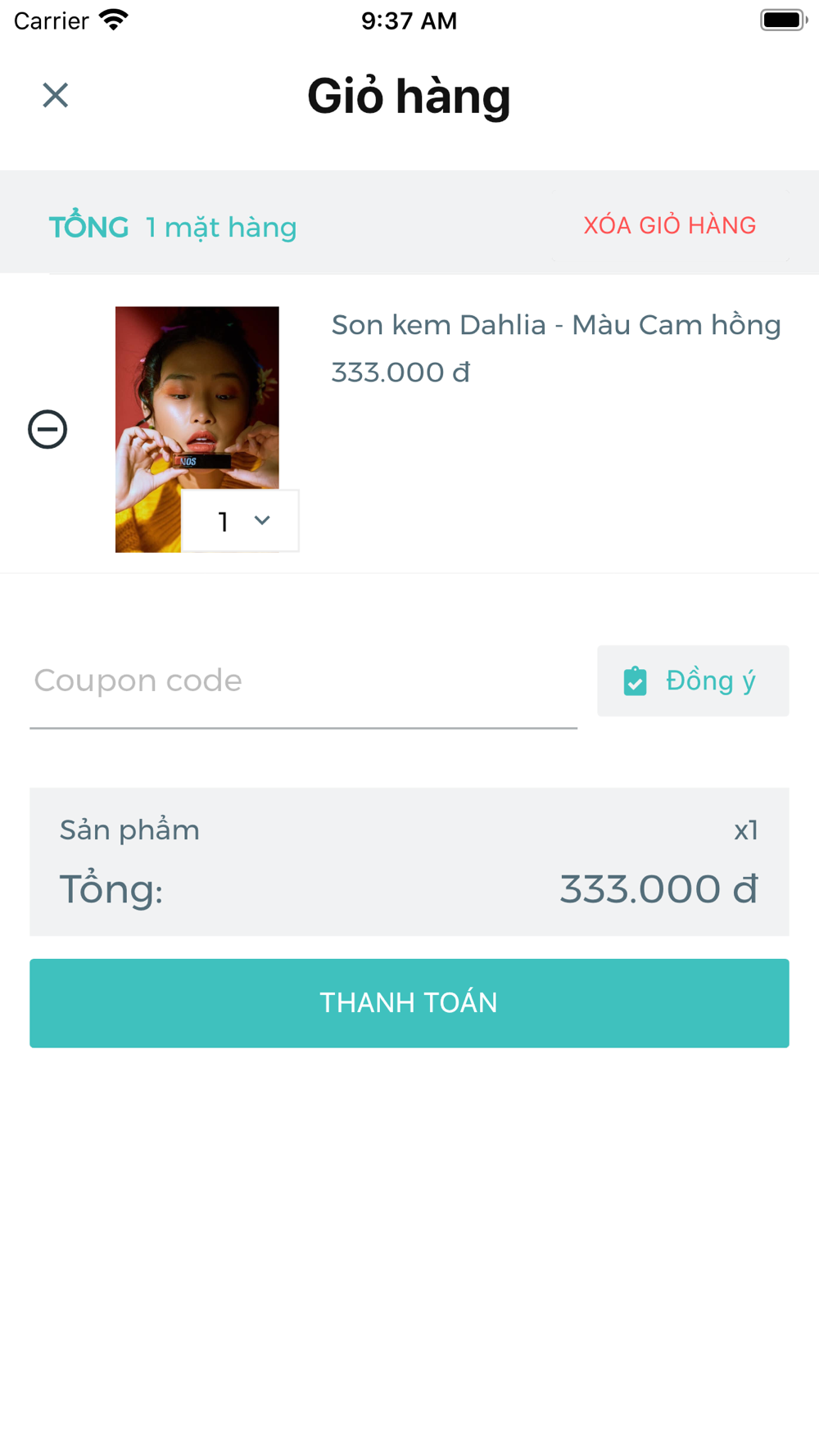Screen dimensions: 819x1456
Task: Proceed with THANH TOÁN checkout button
Action: 409,1003
